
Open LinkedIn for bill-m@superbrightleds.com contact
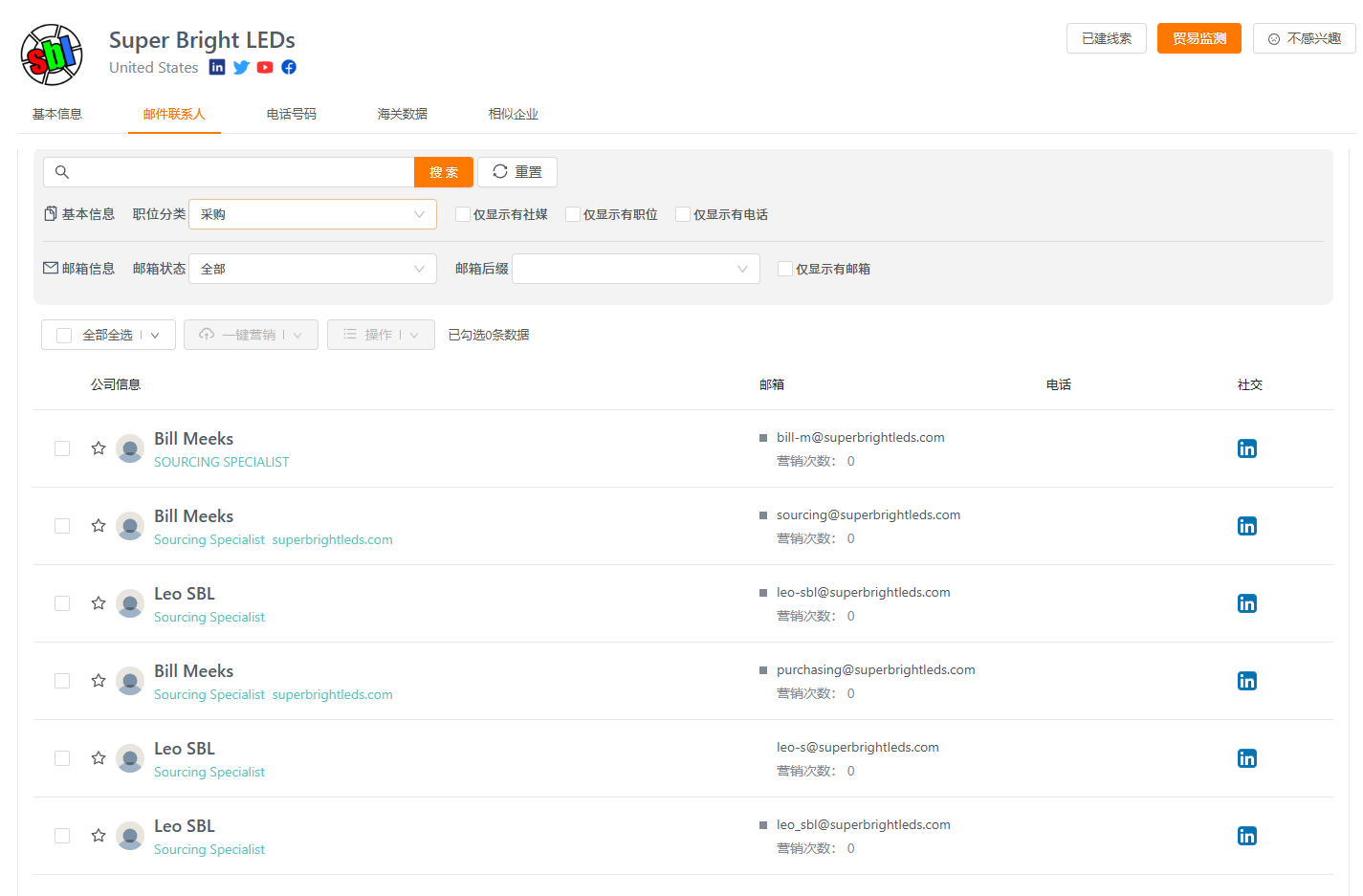[1247, 448]
